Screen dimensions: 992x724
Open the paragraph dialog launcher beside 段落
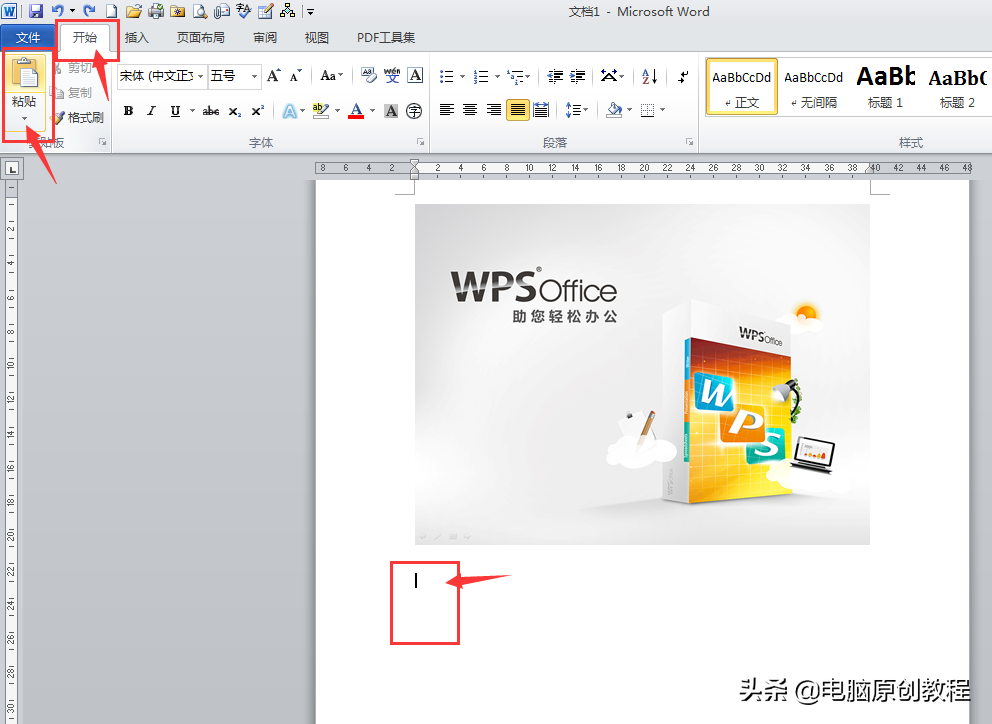click(x=690, y=142)
